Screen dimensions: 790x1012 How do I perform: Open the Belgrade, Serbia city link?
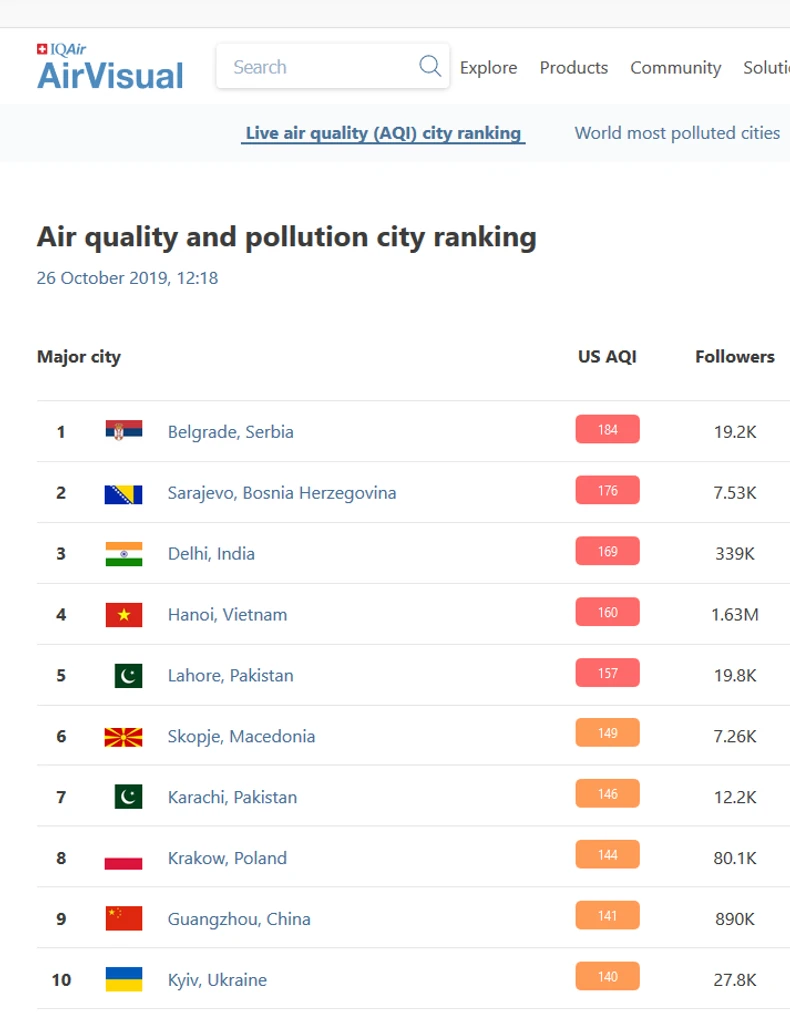231,432
